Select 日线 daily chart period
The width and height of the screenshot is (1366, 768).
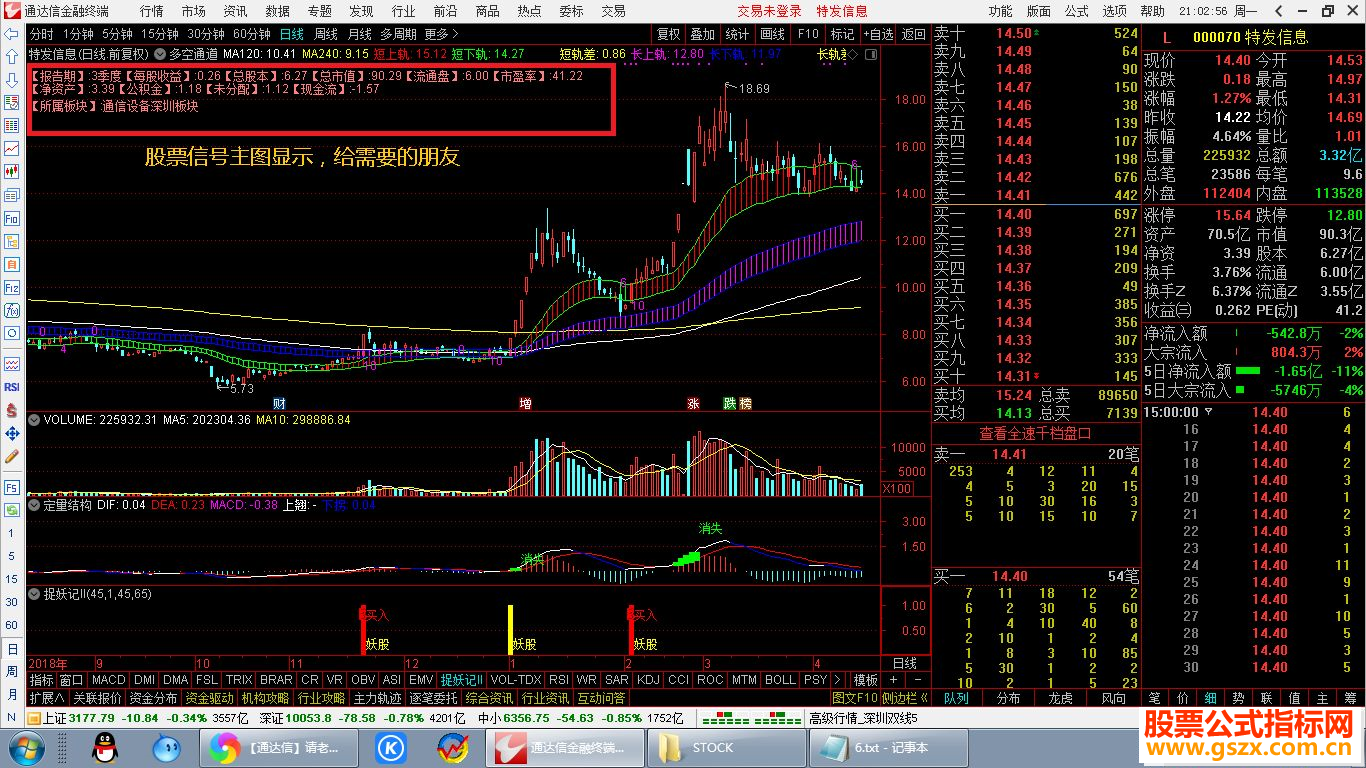[x=292, y=34]
